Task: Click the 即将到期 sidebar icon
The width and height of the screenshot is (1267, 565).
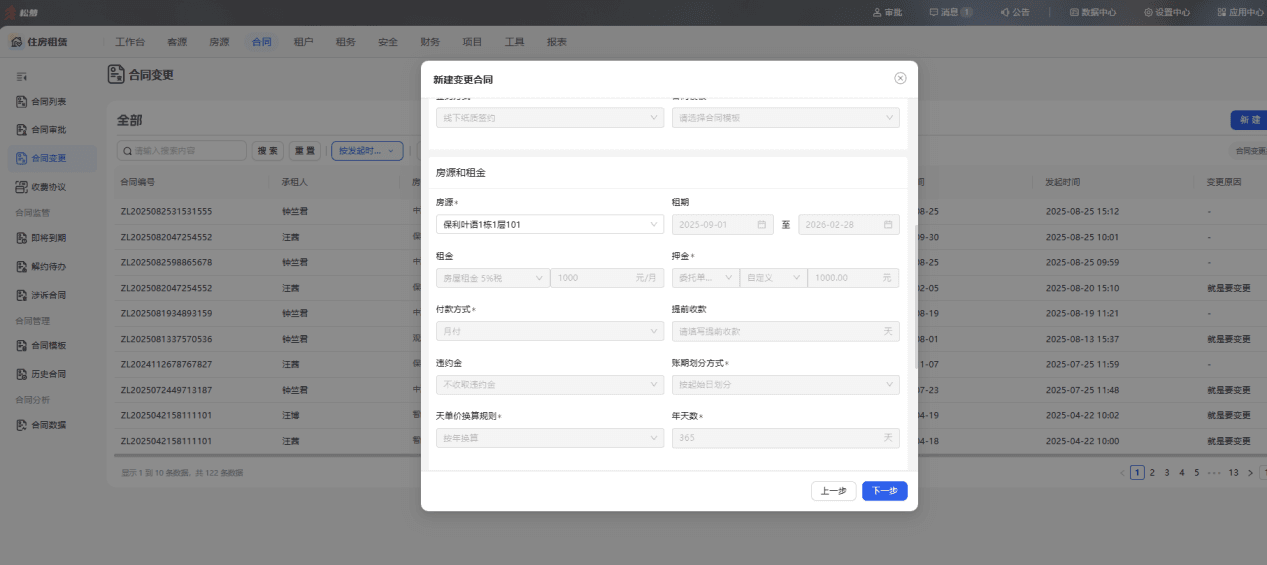Action: 22,238
